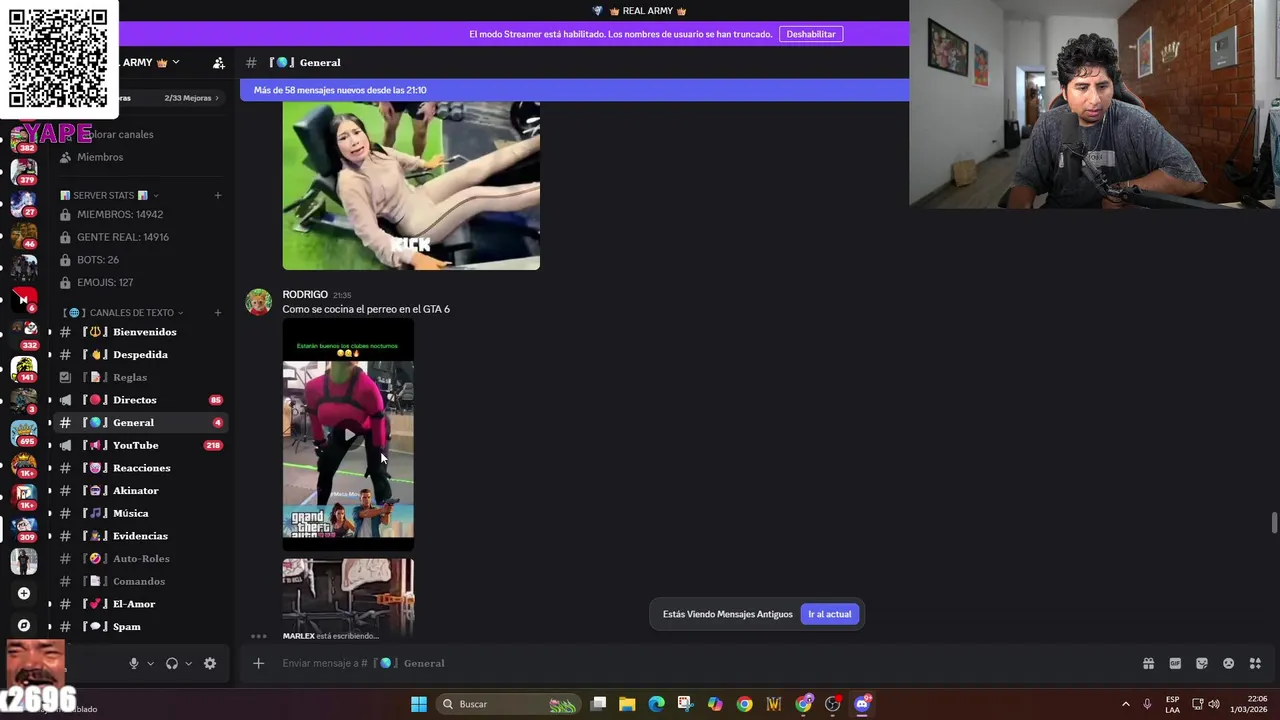Viewport: 1280px width, 720px height.
Task: Open the YouTube channel
Action: click(x=140, y=445)
